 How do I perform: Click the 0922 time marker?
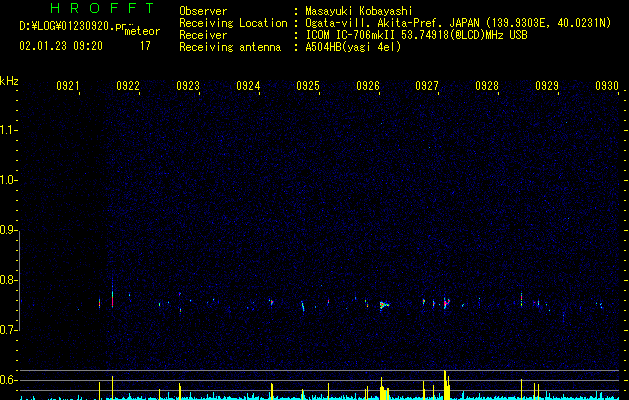(x=128, y=86)
